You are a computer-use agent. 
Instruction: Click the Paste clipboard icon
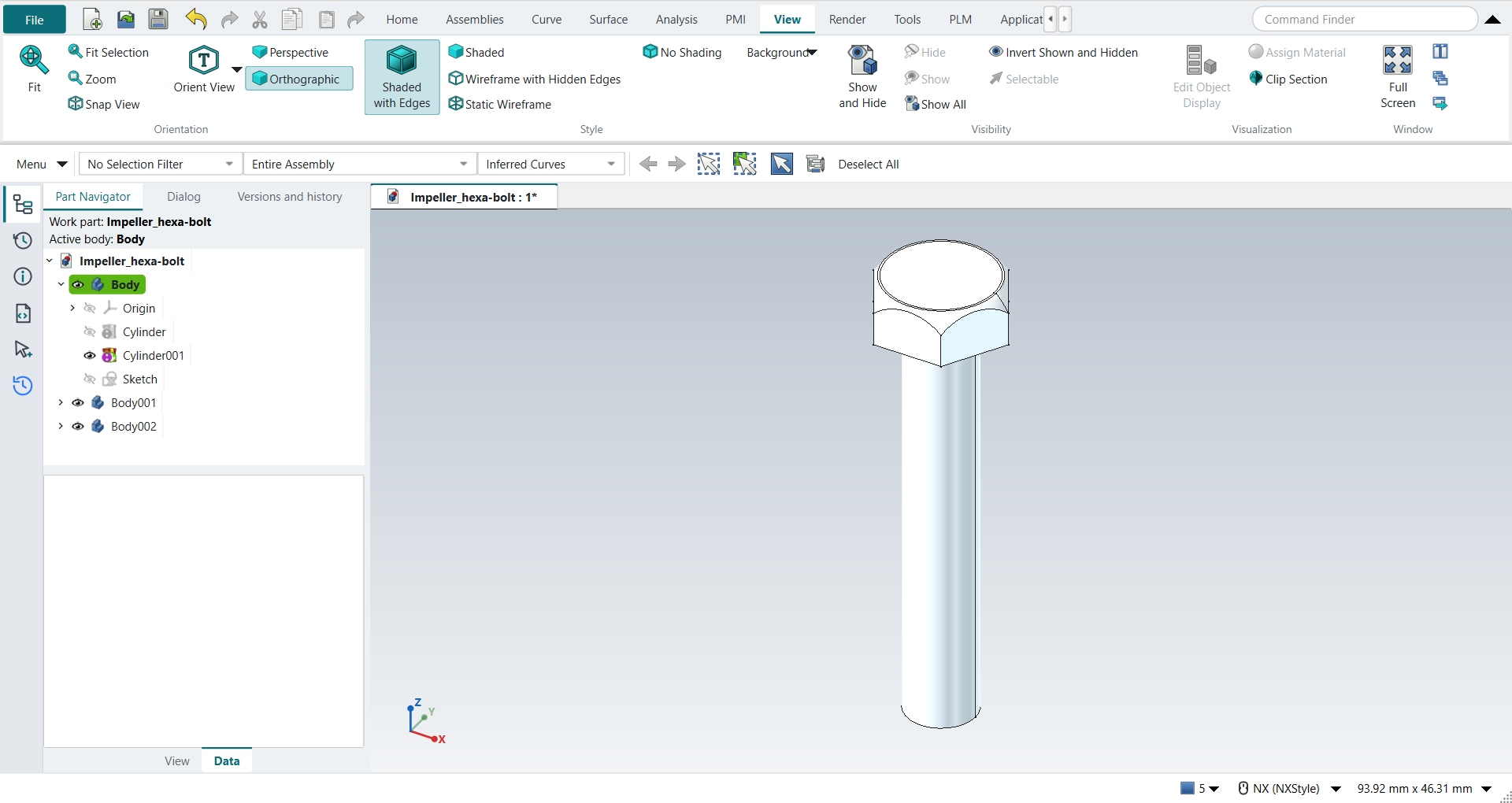pos(326,19)
